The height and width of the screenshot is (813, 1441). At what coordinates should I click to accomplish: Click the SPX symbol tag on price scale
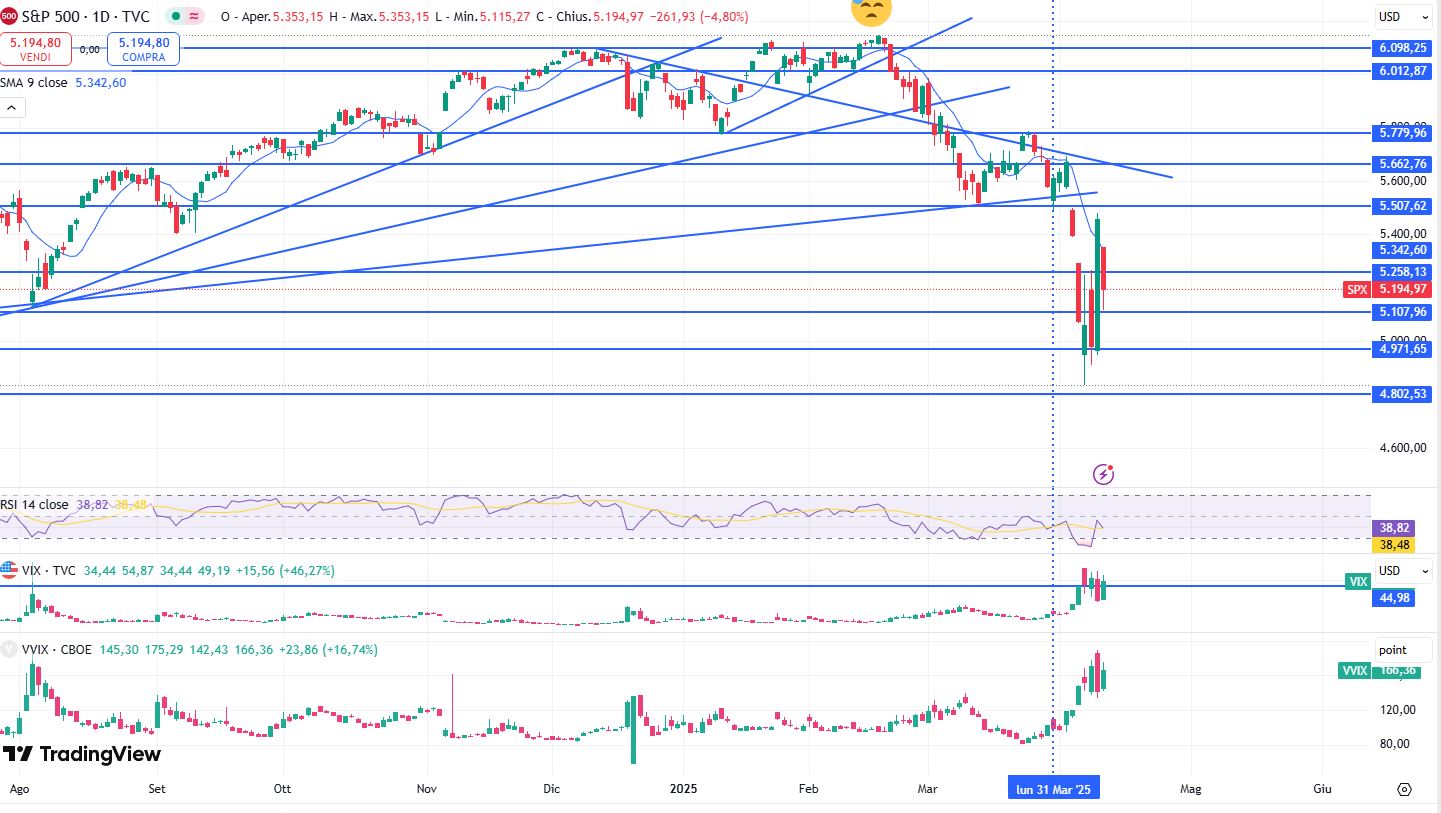pyautogui.click(x=1357, y=289)
